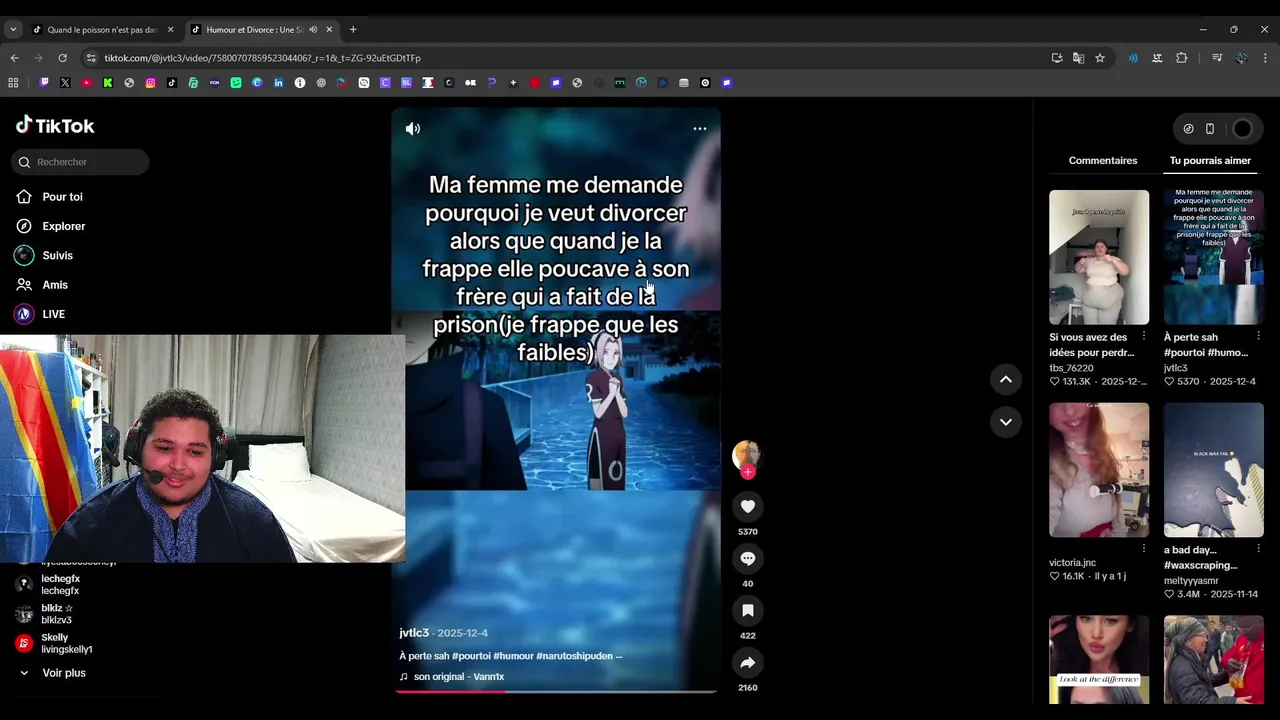1280x720 pixels.
Task: Seek on the video progress bar
Action: click(556, 691)
